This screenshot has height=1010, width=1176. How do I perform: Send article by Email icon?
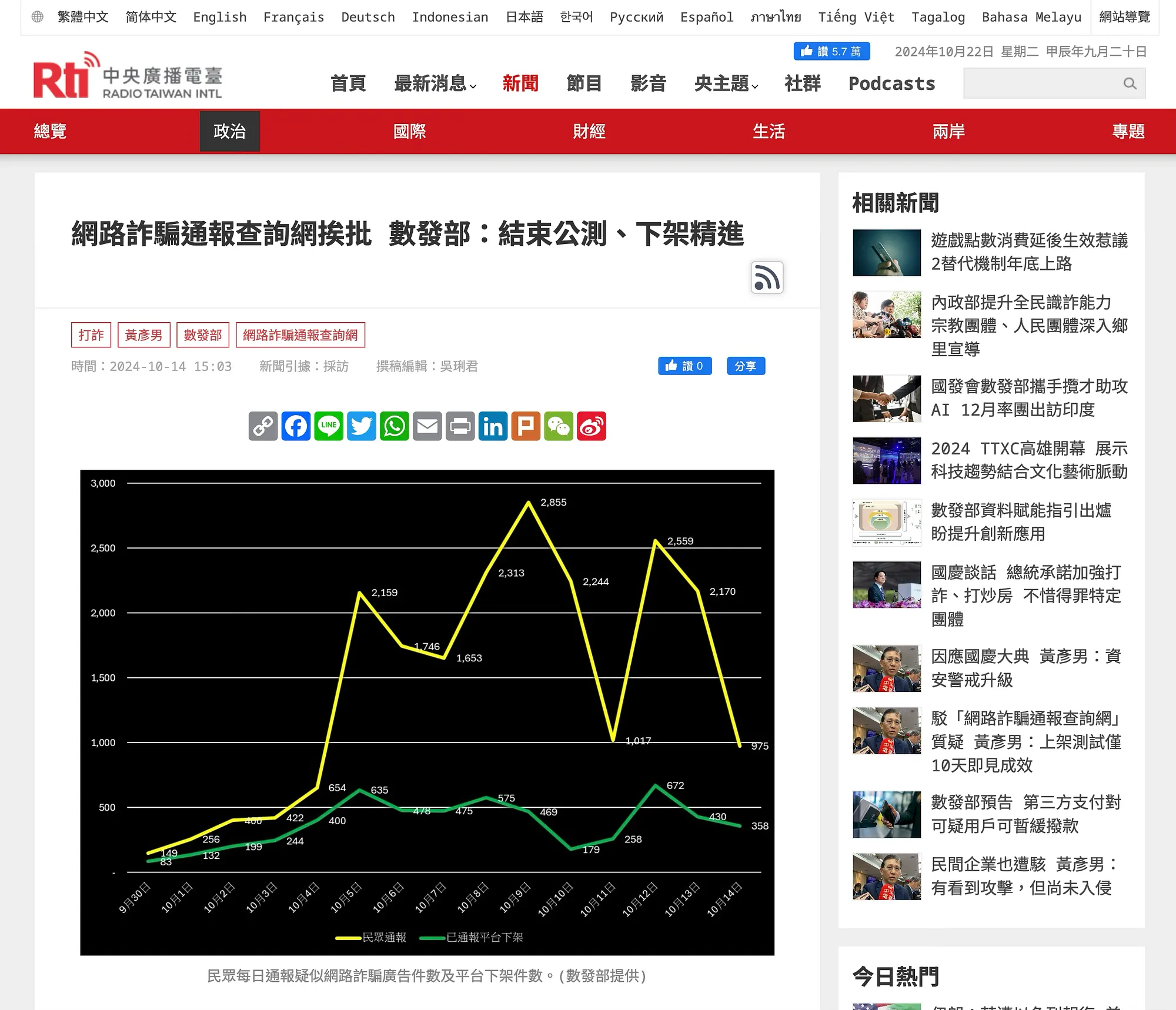(427, 426)
